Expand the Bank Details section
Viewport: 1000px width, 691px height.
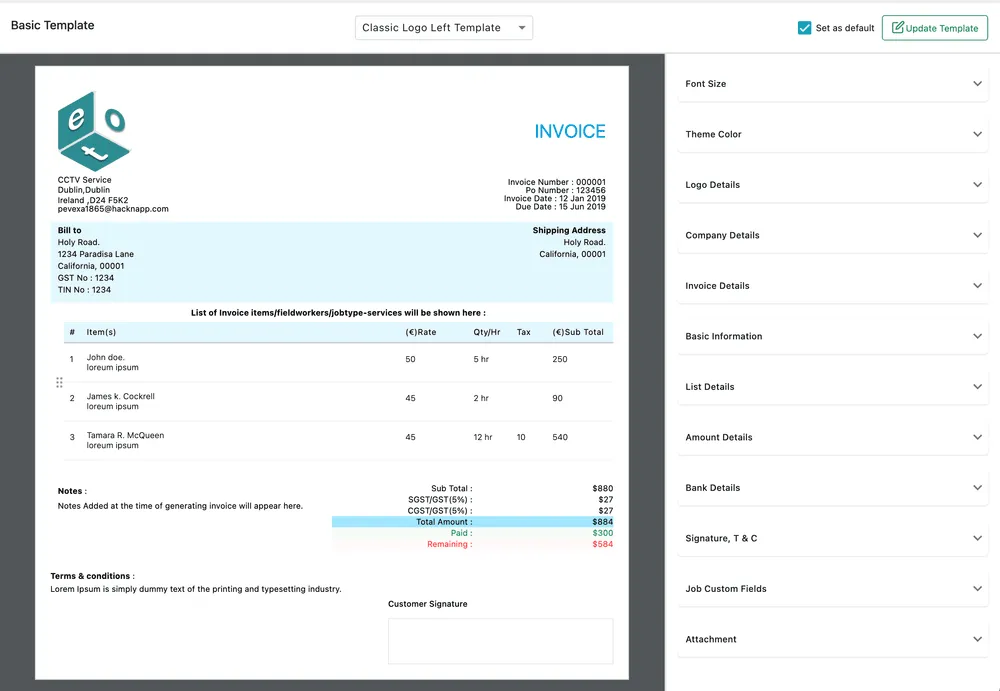pos(833,487)
